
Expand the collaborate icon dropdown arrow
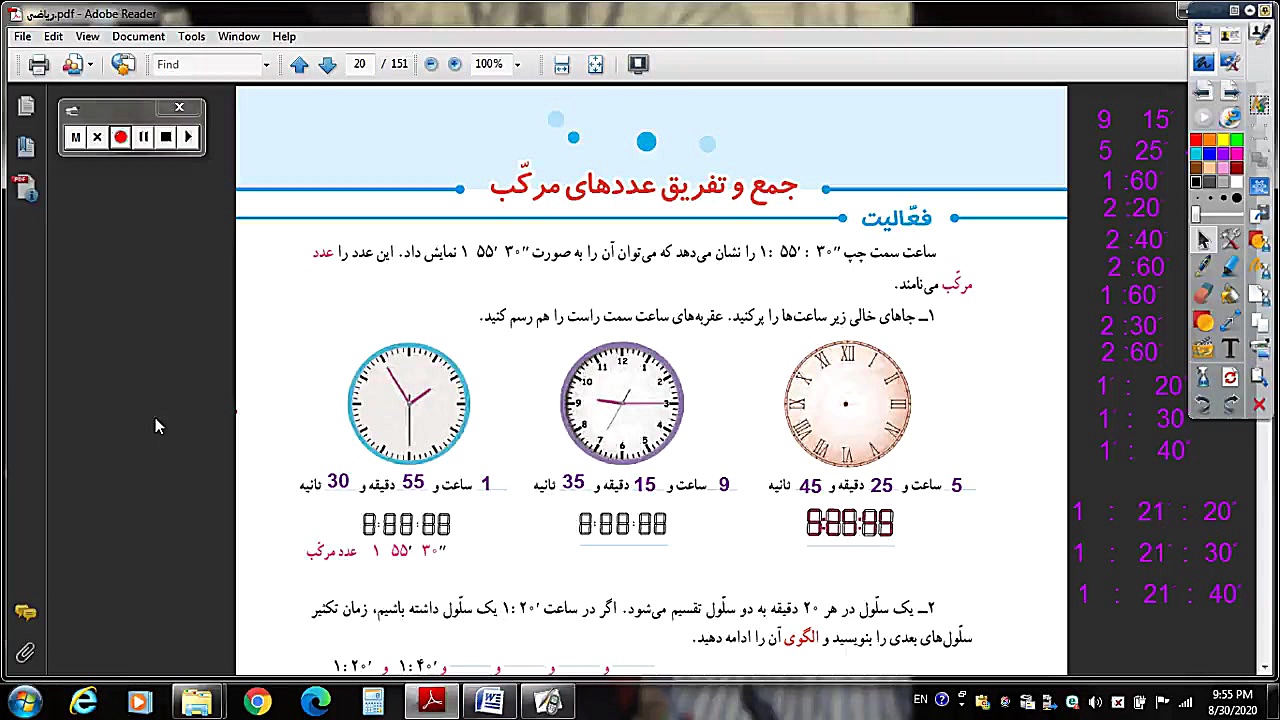coord(90,65)
